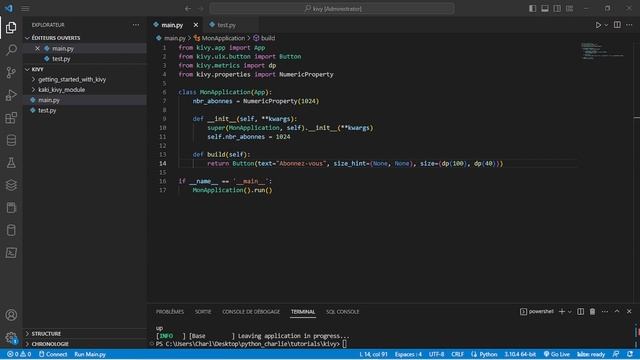Click the editor minimap preview
640x360 pixels.
coord(603,51)
